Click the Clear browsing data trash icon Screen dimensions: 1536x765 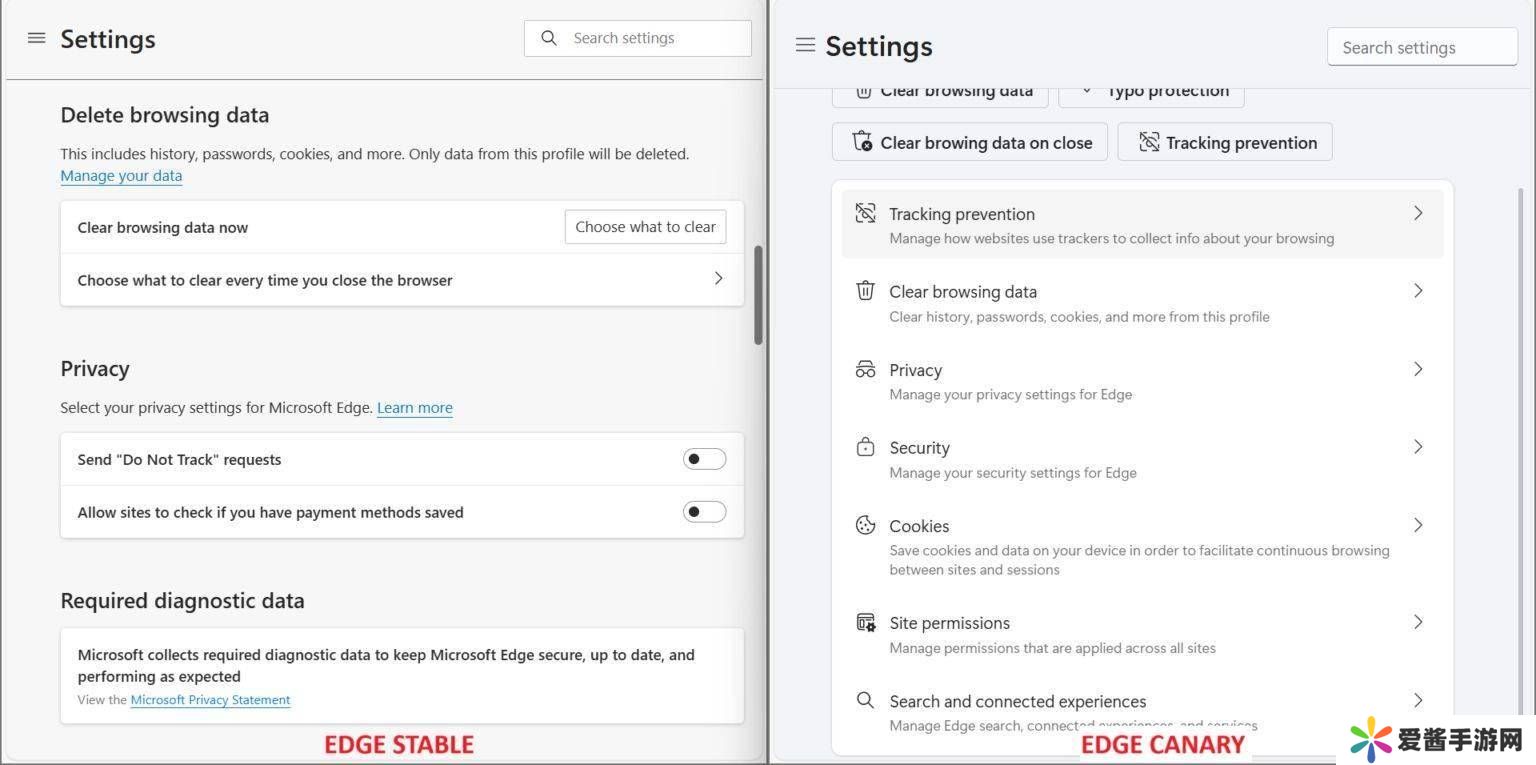click(x=865, y=291)
